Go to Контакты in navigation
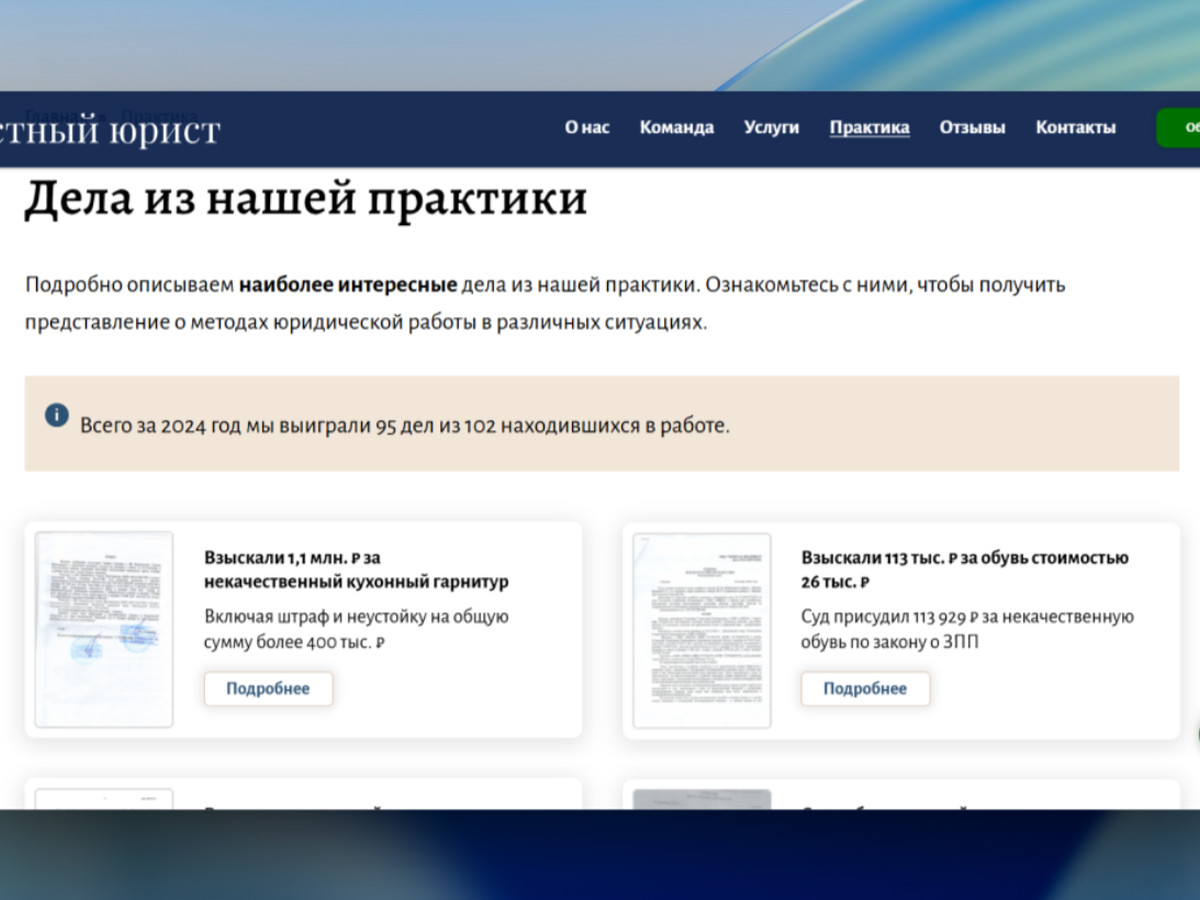Screen dimensions: 1200x900 pyautogui.click(x=1075, y=127)
